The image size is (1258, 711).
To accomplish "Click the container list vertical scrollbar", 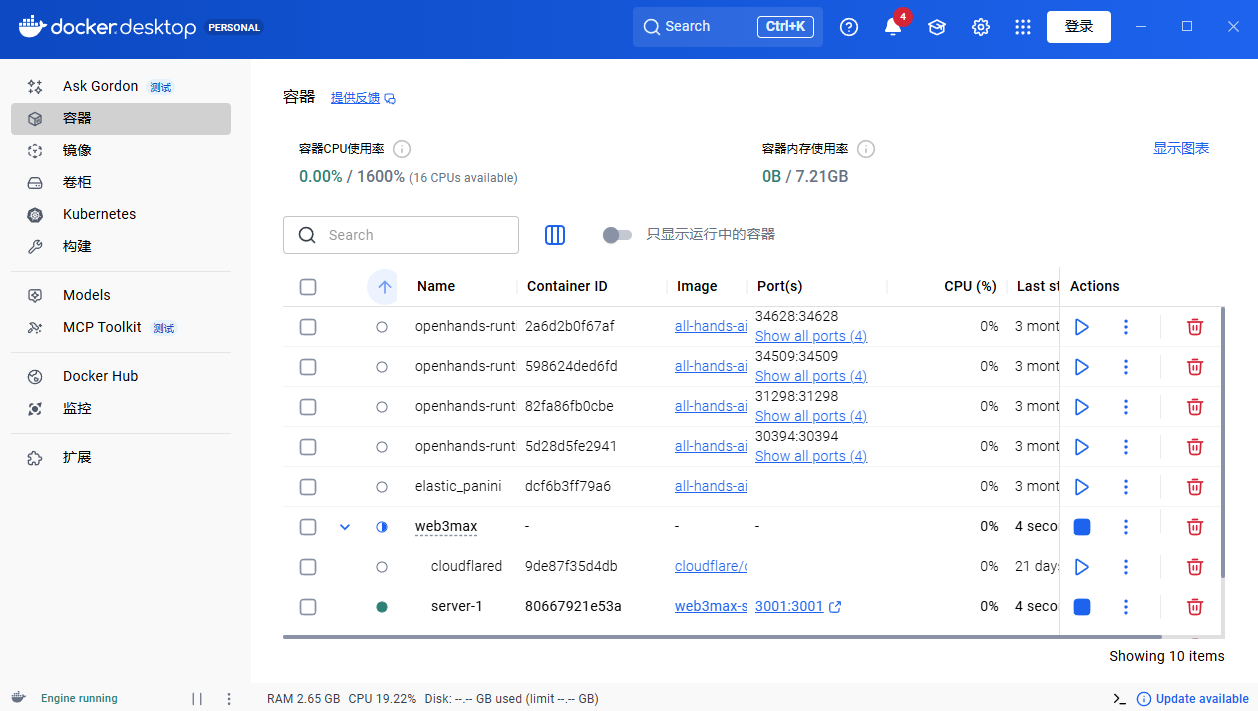I will [x=1223, y=441].
